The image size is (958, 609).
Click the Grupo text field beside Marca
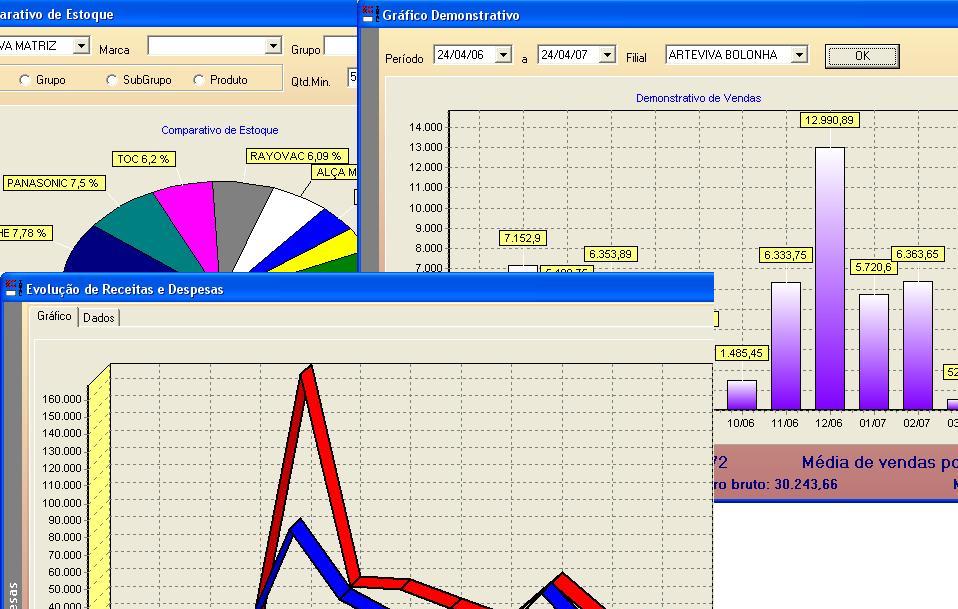click(x=341, y=46)
